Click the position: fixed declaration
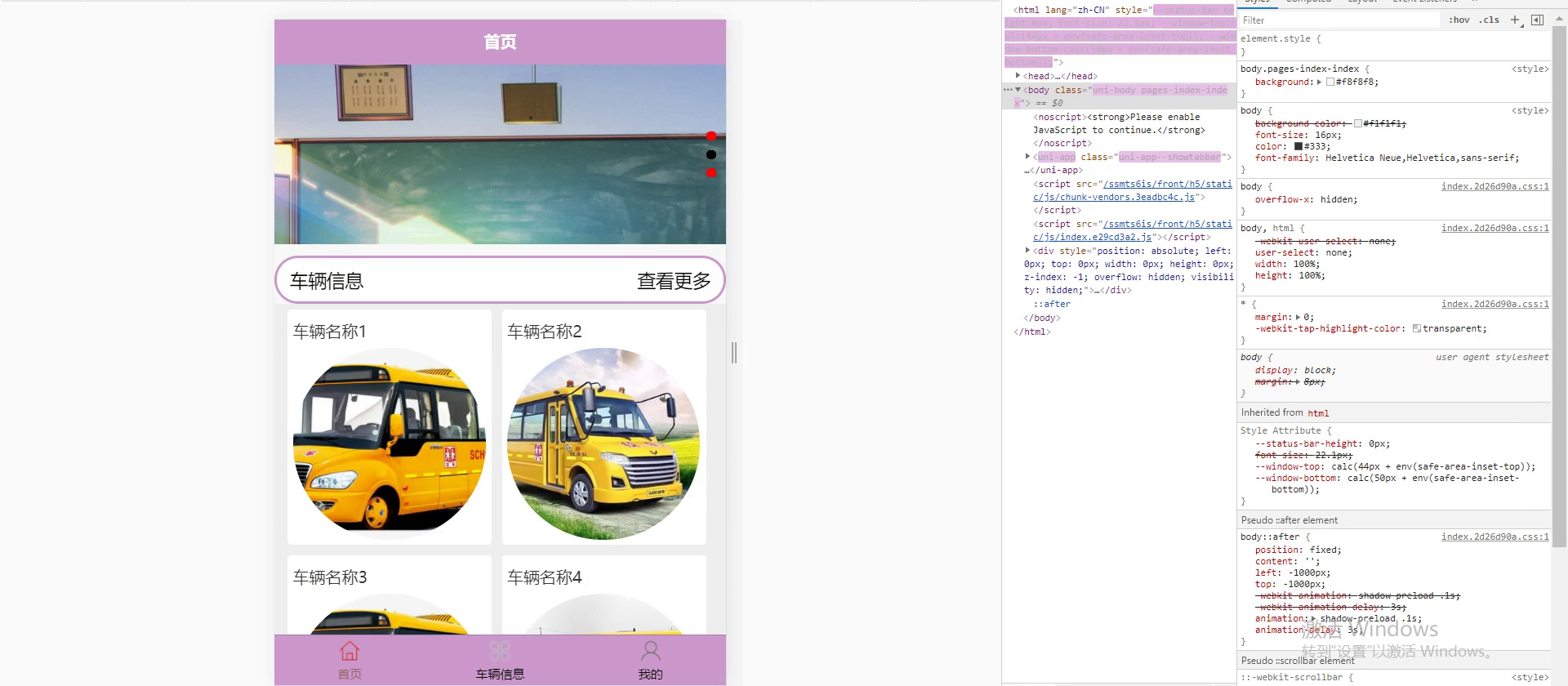The width and height of the screenshot is (1568, 686). pyautogui.click(x=1298, y=550)
